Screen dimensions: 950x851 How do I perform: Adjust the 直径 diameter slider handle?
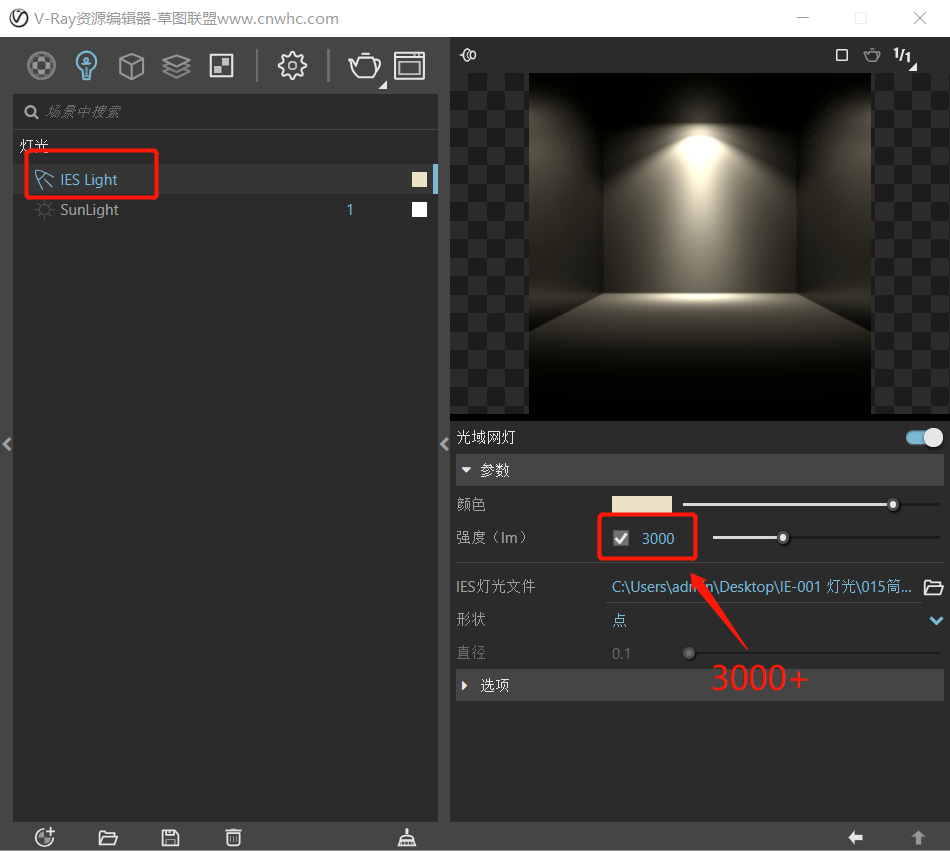coord(688,653)
